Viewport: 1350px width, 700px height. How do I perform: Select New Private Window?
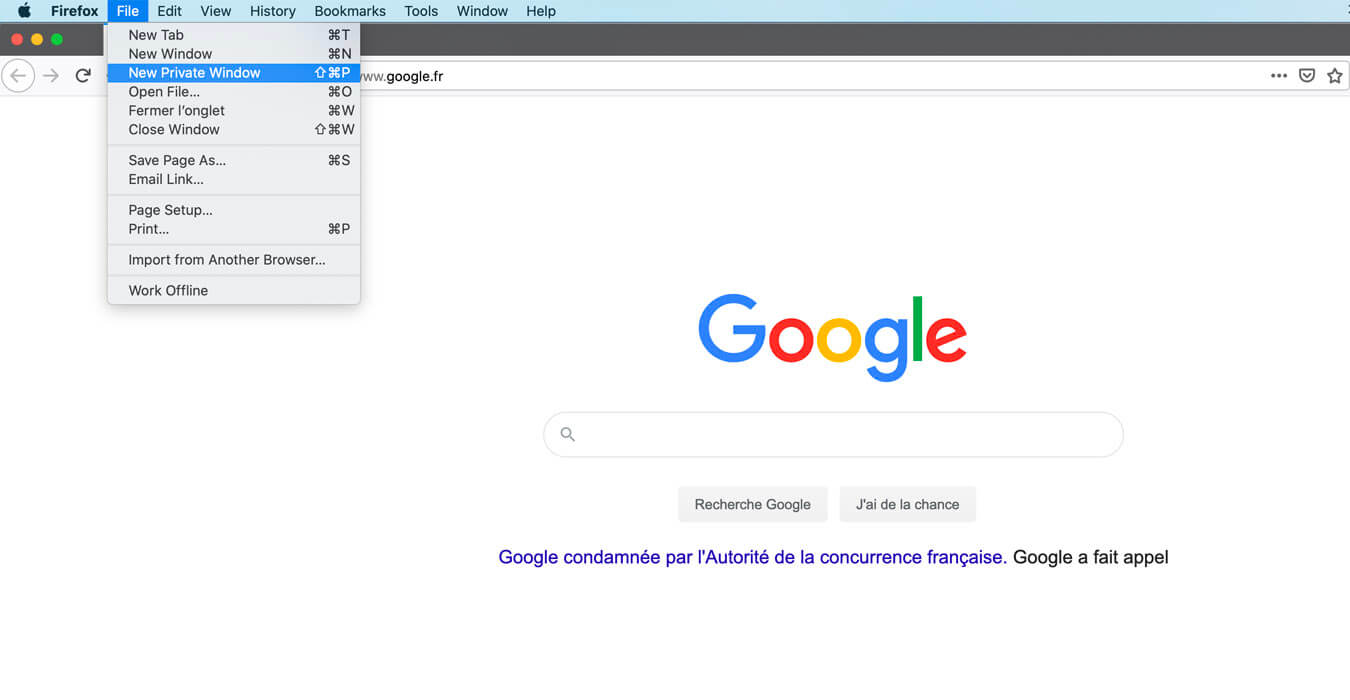234,73
